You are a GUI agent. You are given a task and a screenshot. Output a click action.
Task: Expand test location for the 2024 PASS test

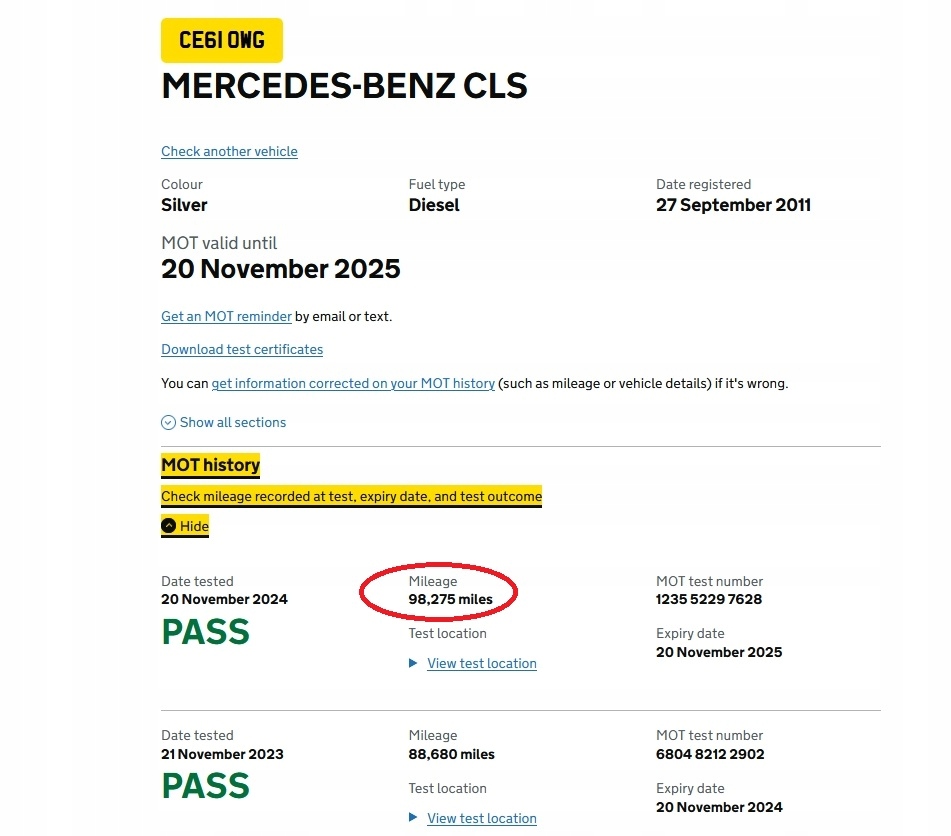point(481,663)
